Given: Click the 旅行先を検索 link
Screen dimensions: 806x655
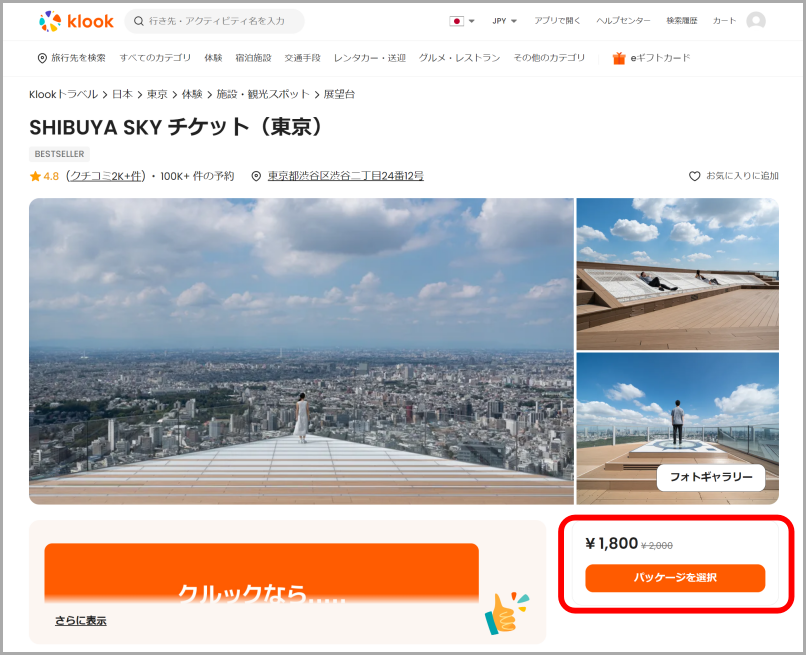Looking at the screenshot, I should tap(78, 58).
